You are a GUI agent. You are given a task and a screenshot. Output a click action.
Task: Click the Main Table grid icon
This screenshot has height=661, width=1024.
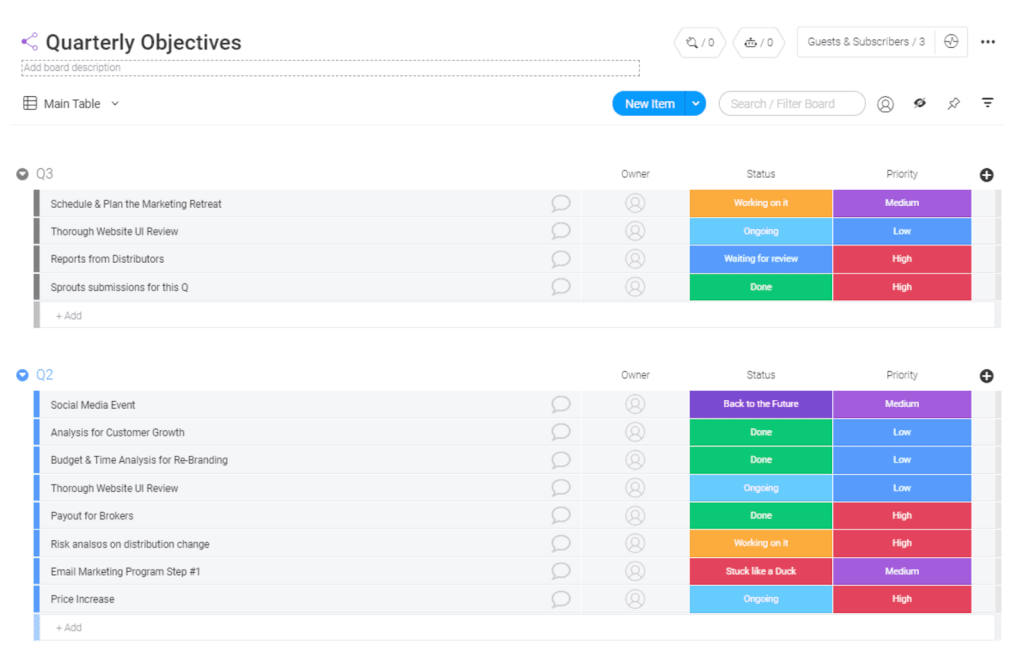(30, 103)
